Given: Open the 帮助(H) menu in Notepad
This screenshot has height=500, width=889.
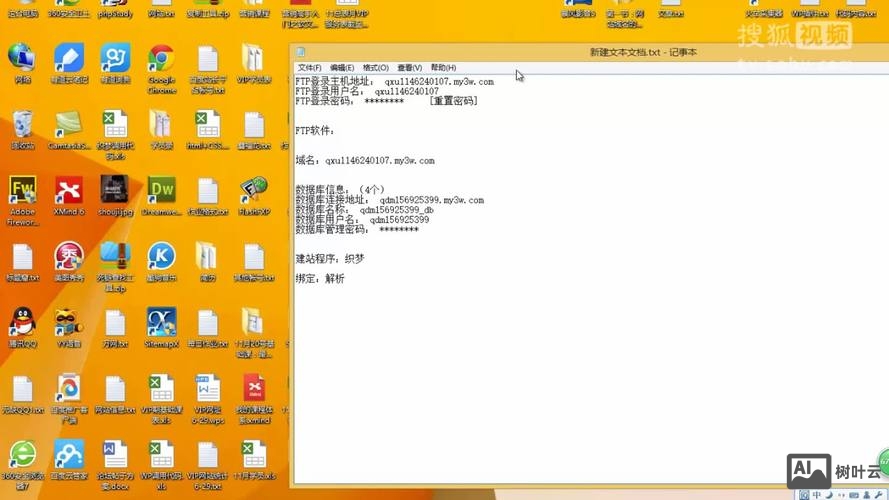Looking at the screenshot, I should click(443, 67).
